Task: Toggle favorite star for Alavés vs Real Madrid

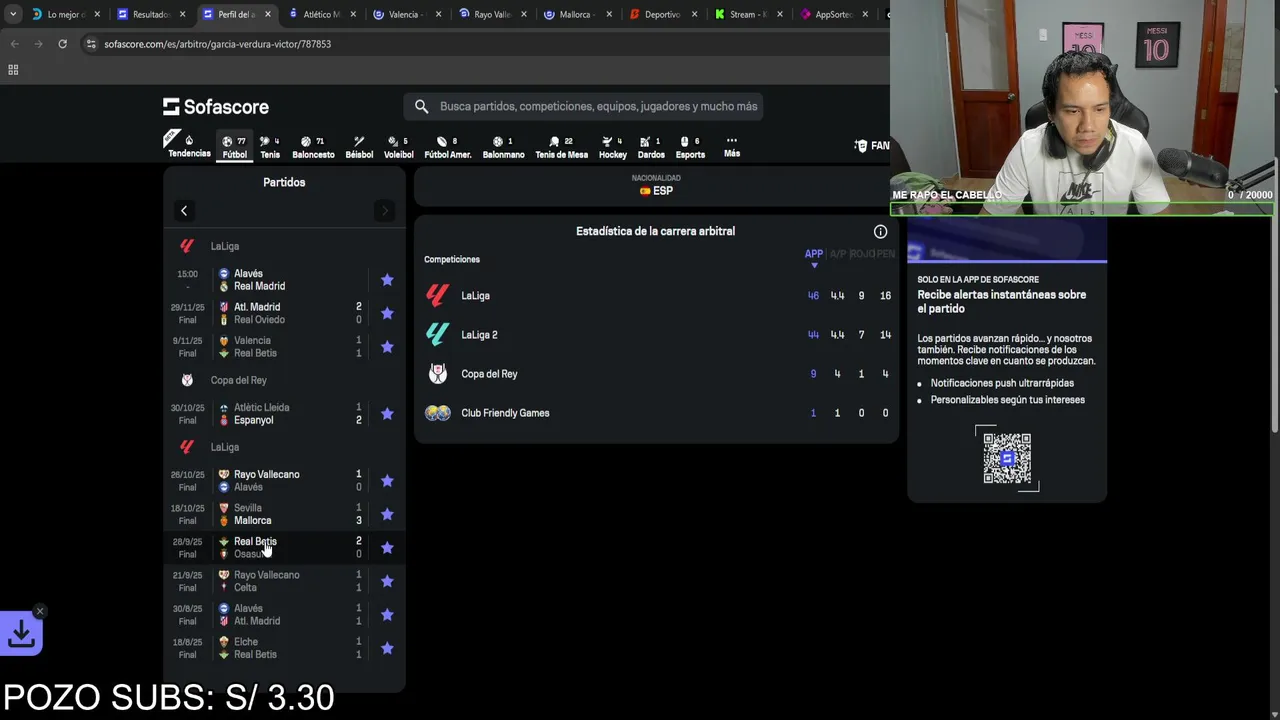Action: point(387,280)
